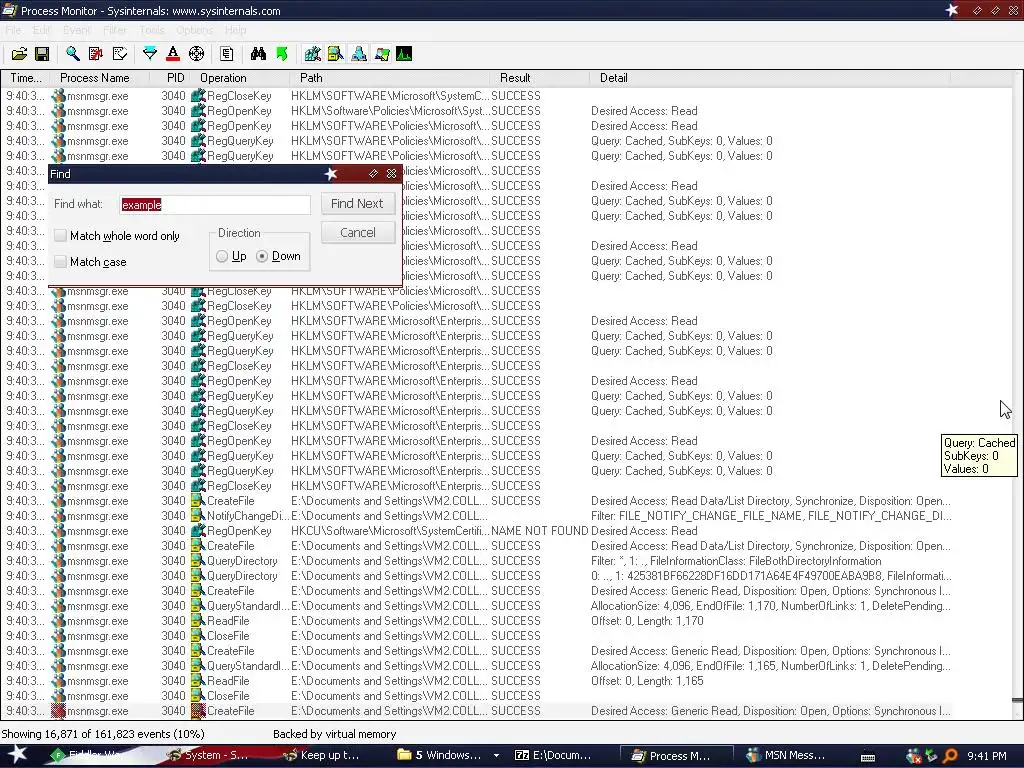This screenshot has height=768, width=1024.
Task: Click the Save floppy disk toolbar icon
Action: 42,54
